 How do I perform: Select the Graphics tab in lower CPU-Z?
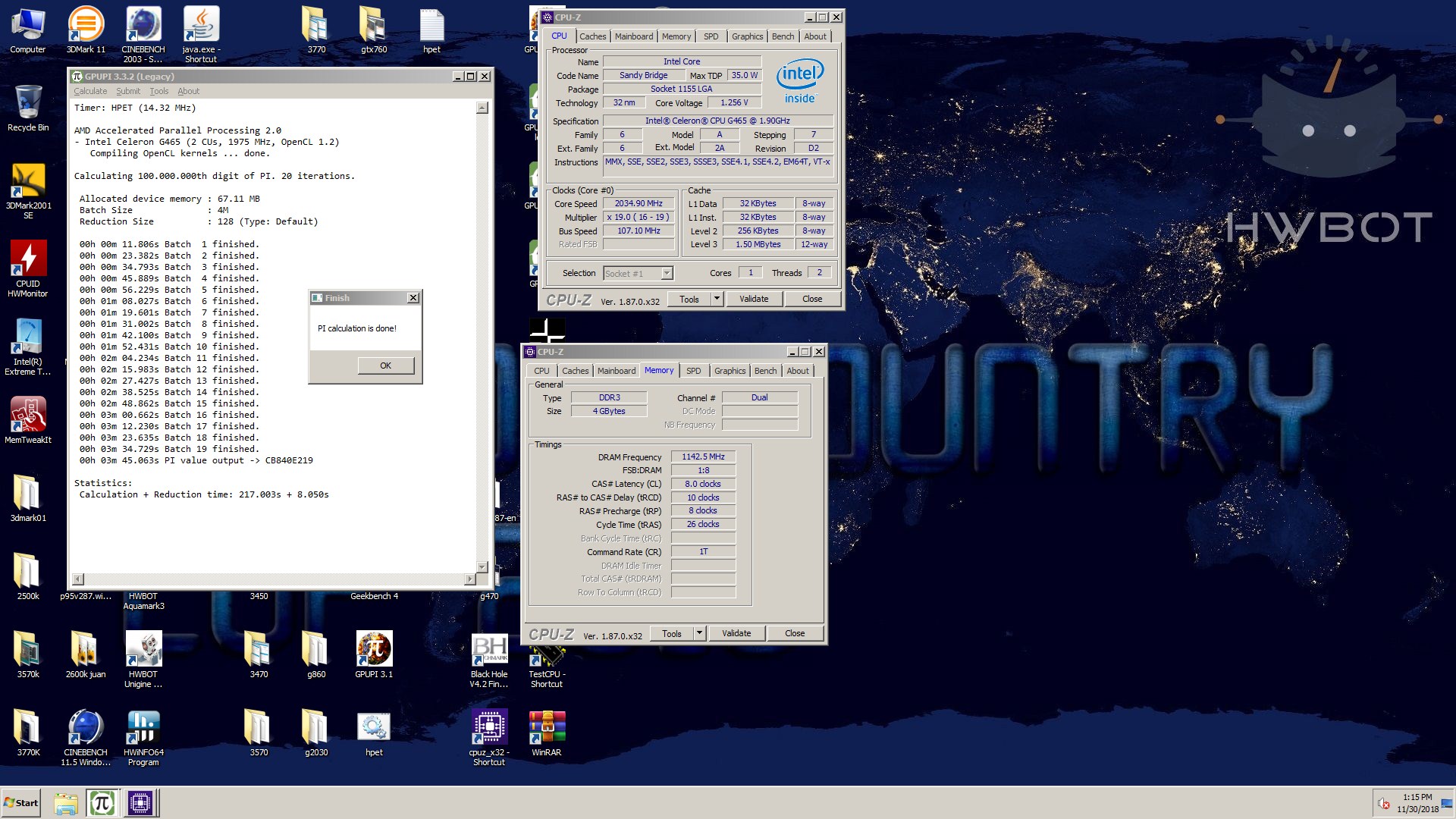point(730,371)
